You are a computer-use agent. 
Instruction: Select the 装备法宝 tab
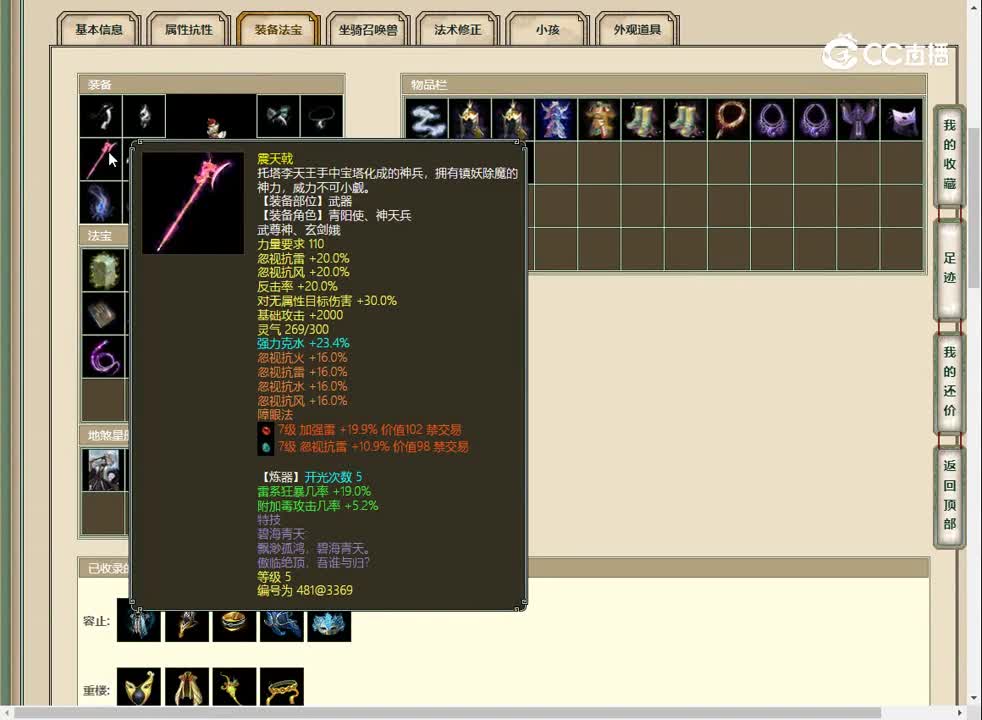pyautogui.click(x=278, y=29)
